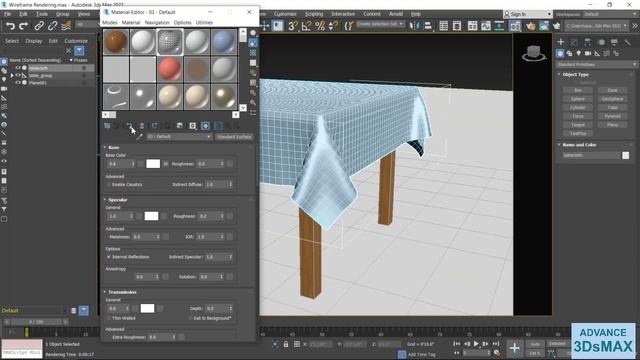Expand the table_group tree arrow

[12, 76]
